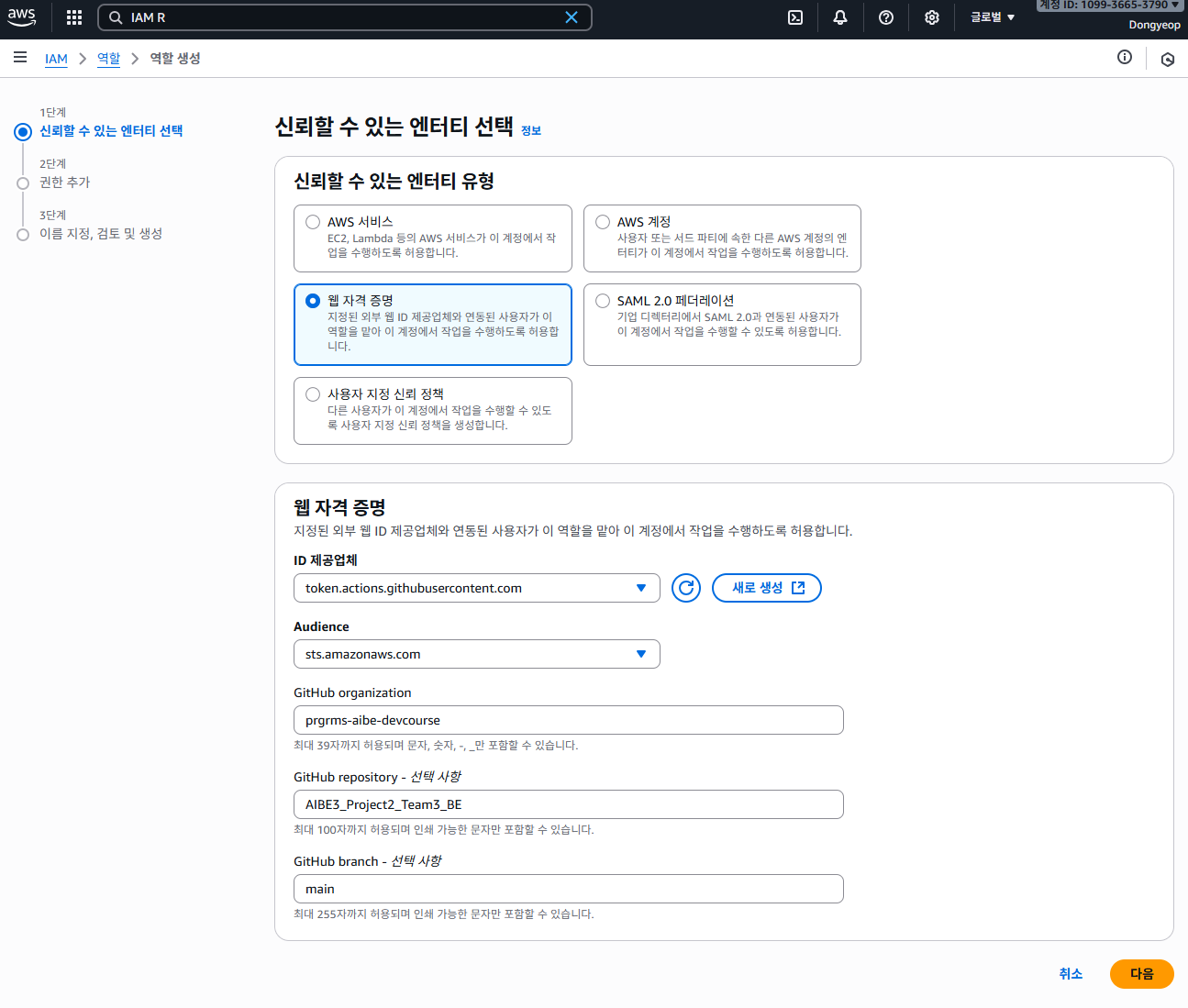Open 정보 link next to heading
This screenshot has height=1008, width=1188.
(x=531, y=131)
